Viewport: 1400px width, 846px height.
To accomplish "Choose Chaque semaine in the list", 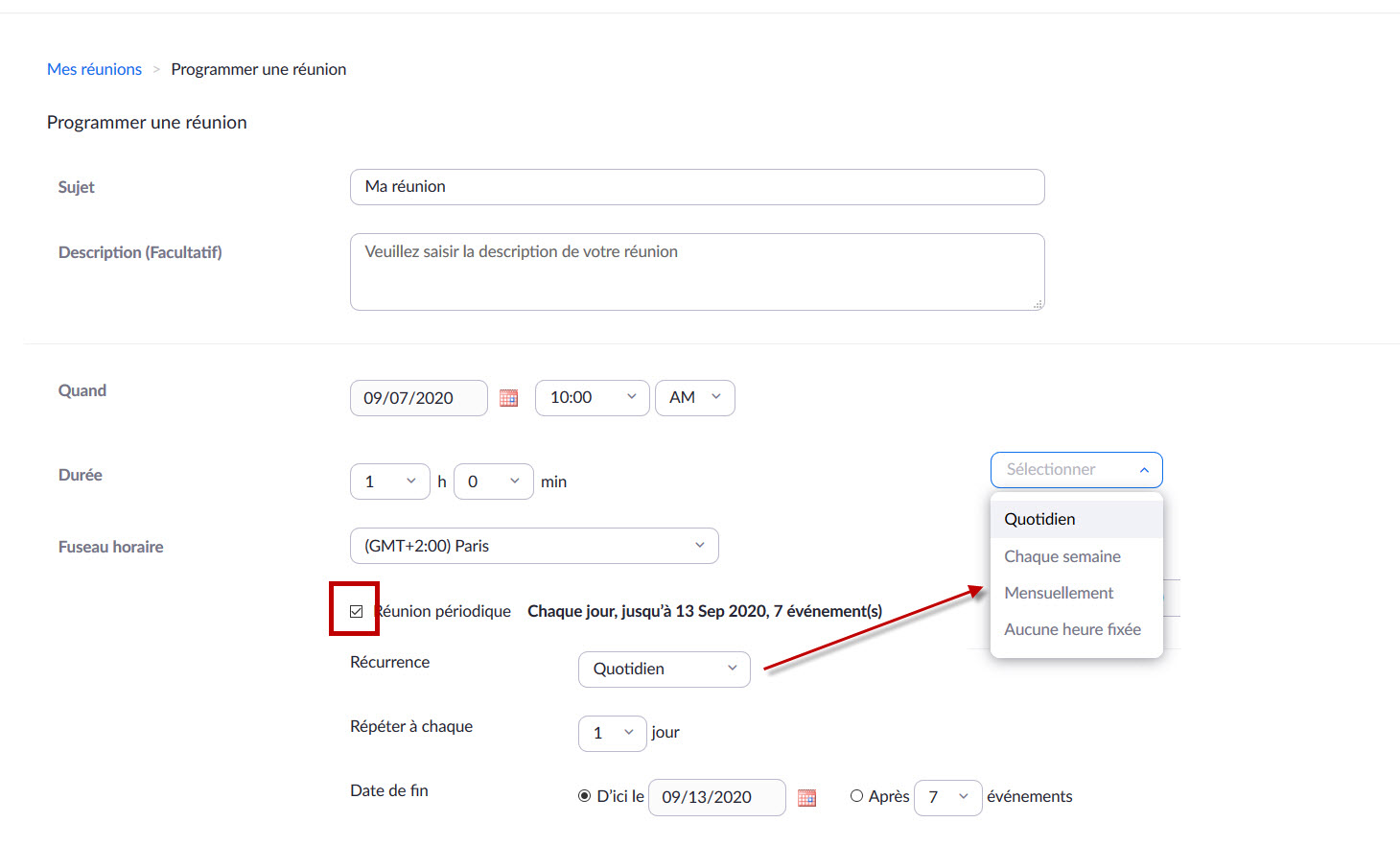I will 1077,556.
